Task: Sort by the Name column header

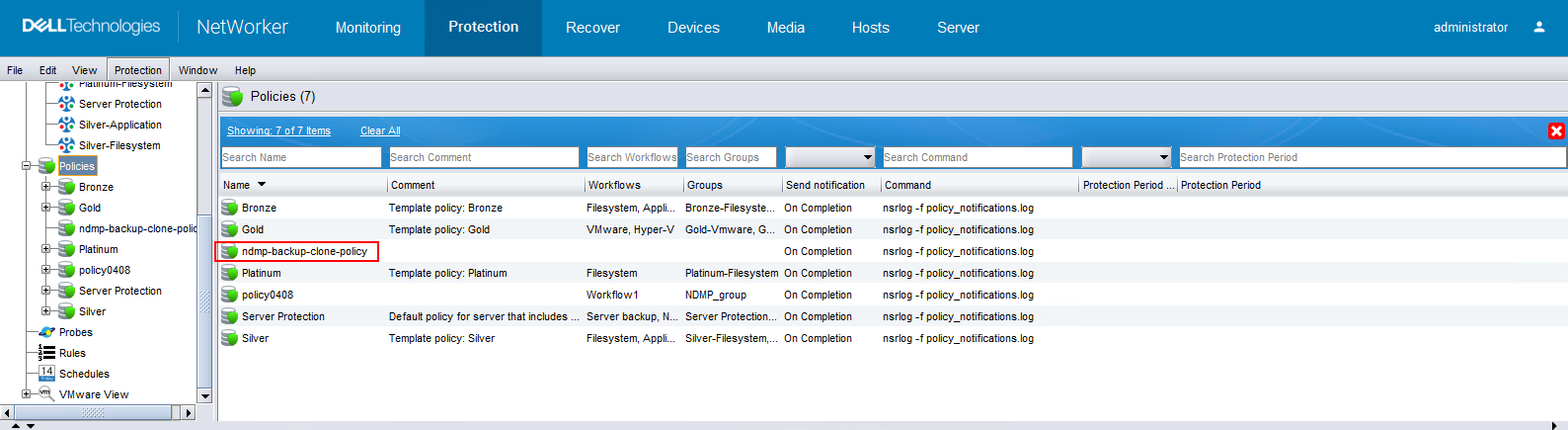Action: click(304, 185)
